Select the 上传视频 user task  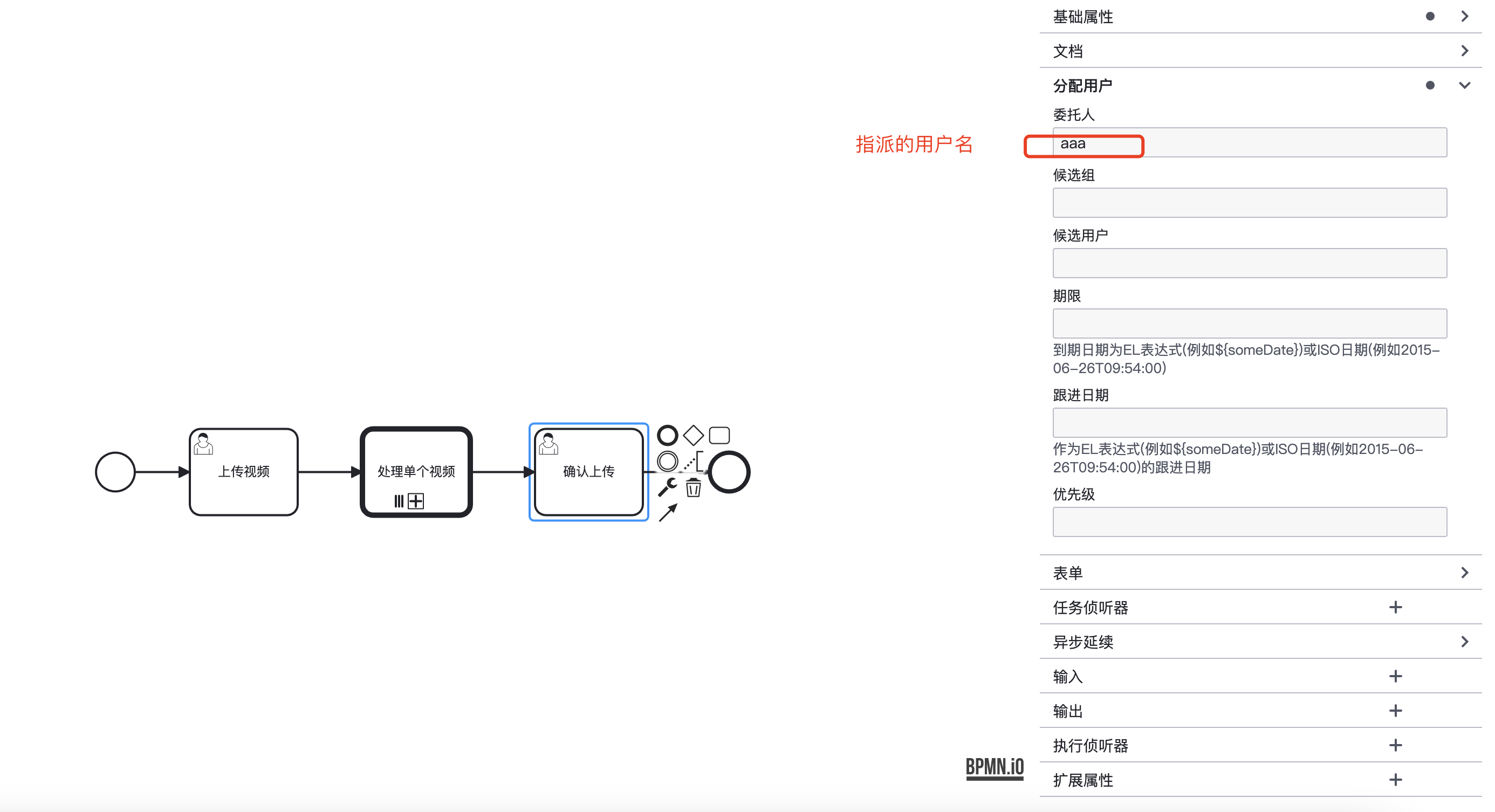click(x=244, y=472)
